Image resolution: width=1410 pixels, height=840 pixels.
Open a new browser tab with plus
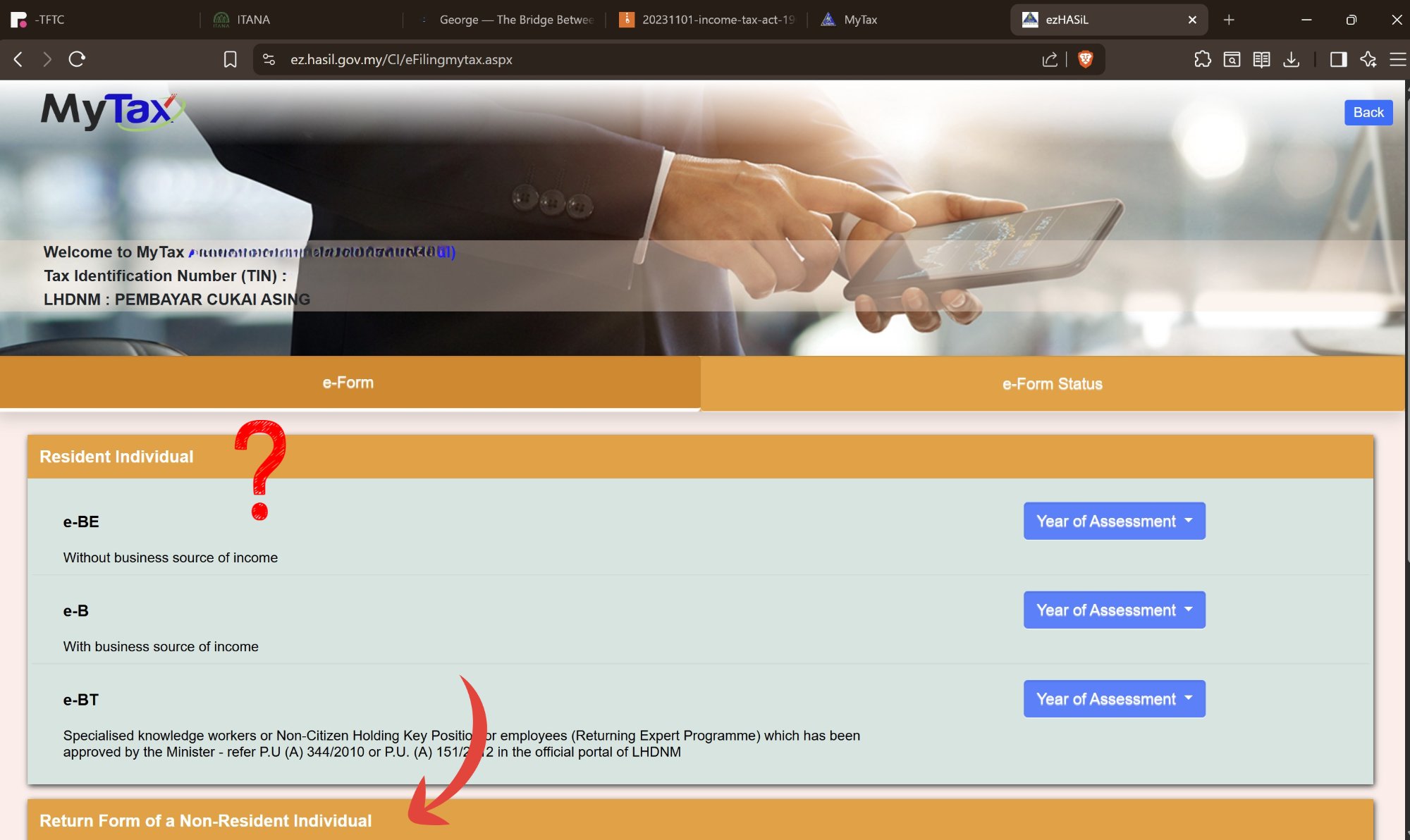click(x=1229, y=20)
